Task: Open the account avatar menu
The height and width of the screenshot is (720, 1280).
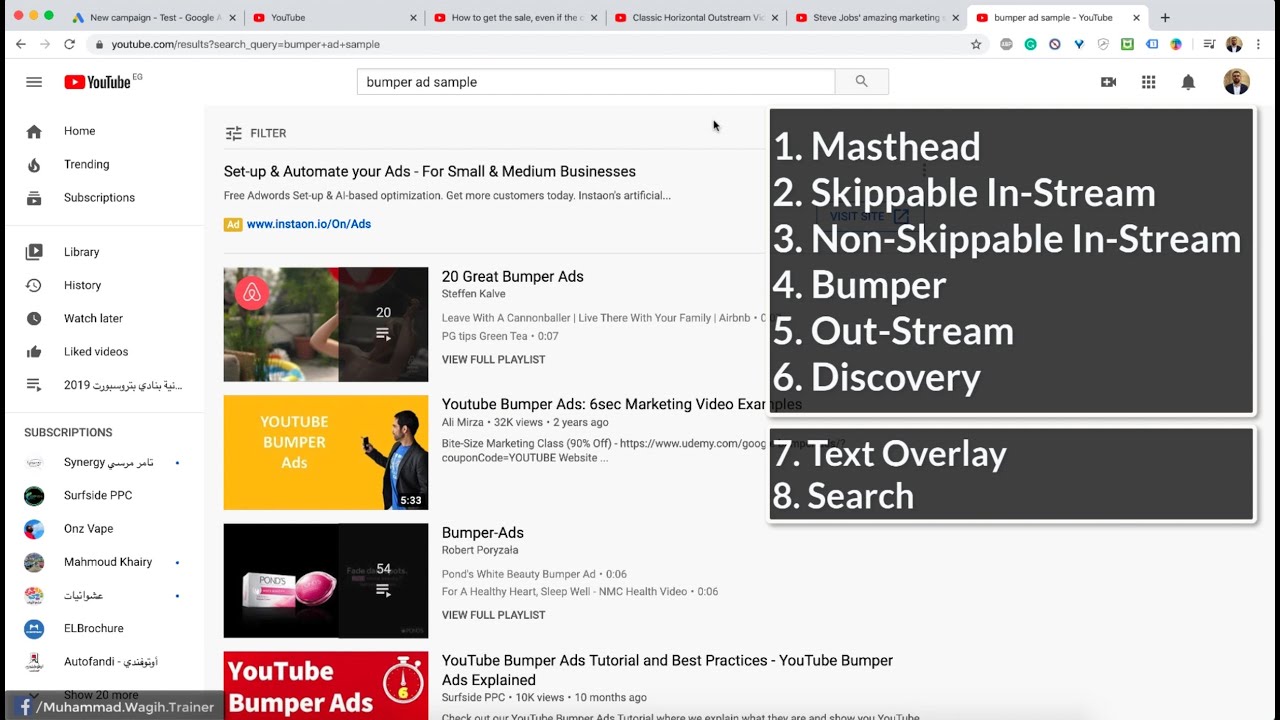Action: point(1237,82)
